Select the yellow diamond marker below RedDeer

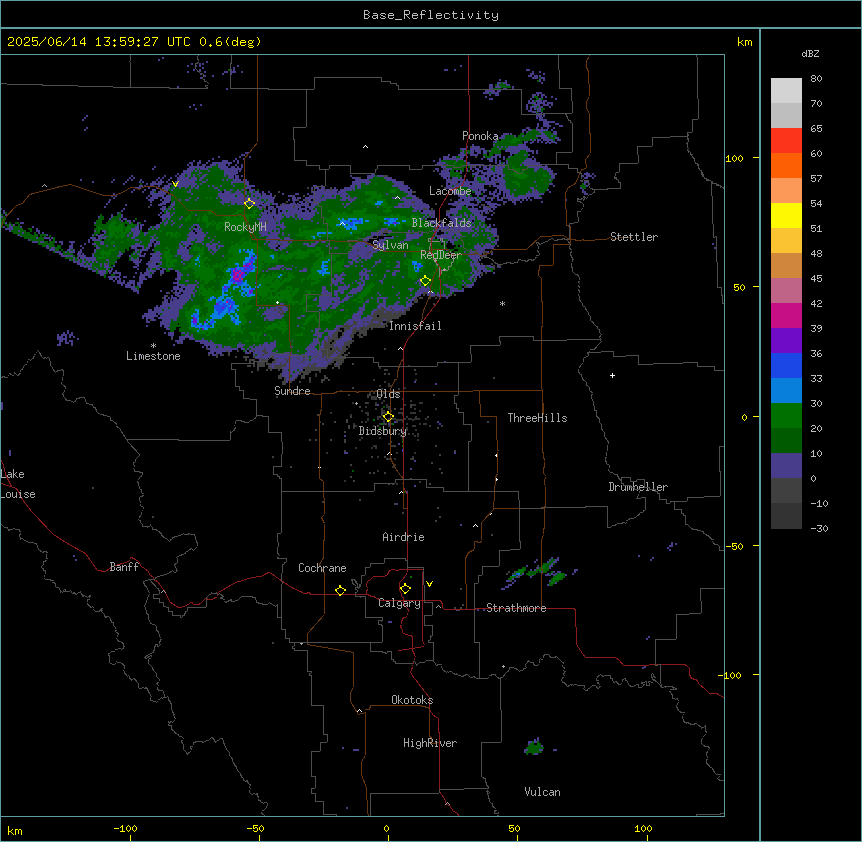426,281
